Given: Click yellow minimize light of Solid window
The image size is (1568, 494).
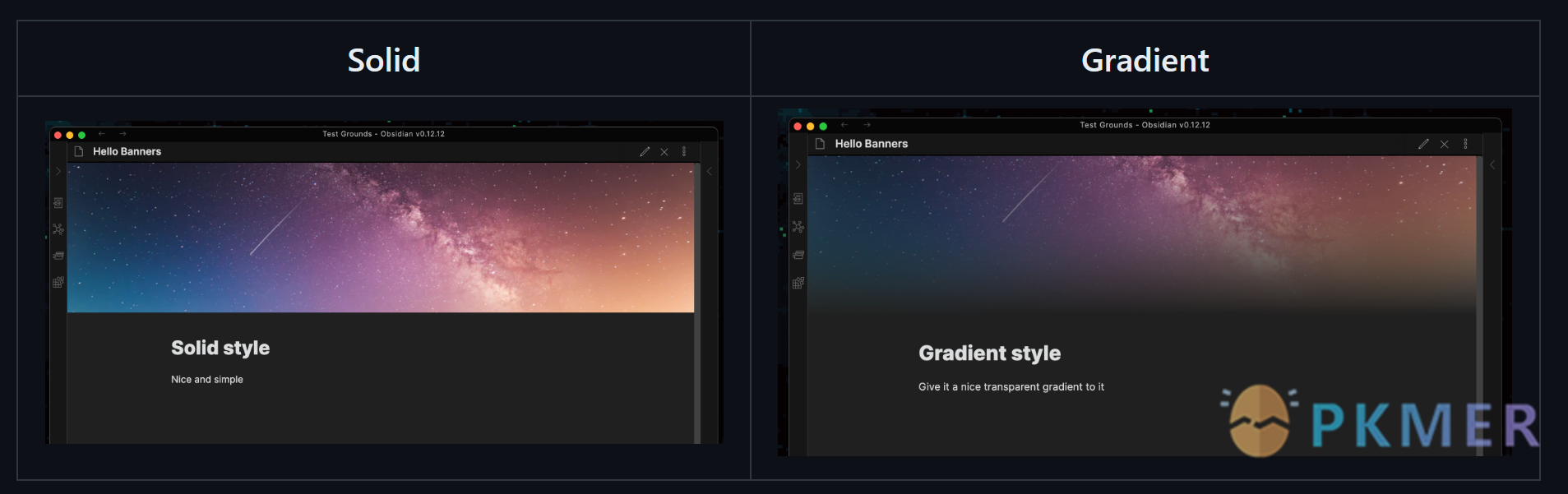Looking at the screenshot, I should (x=70, y=135).
